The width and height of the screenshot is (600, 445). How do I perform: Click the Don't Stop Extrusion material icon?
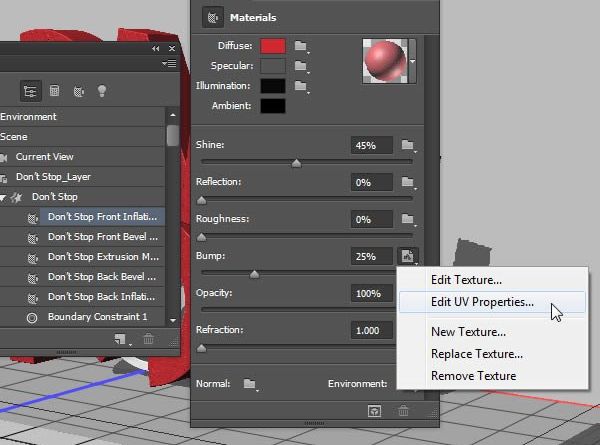click(x=33, y=258)
